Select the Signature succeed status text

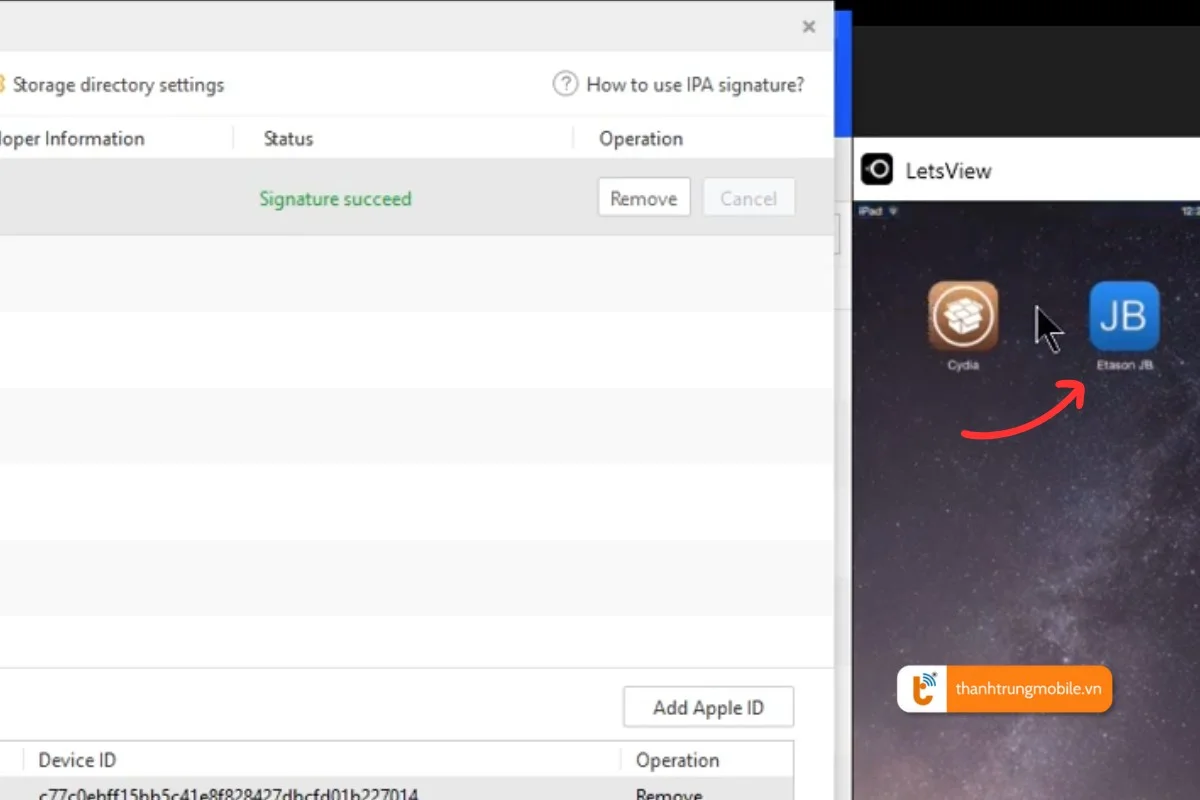click(335, 199)
